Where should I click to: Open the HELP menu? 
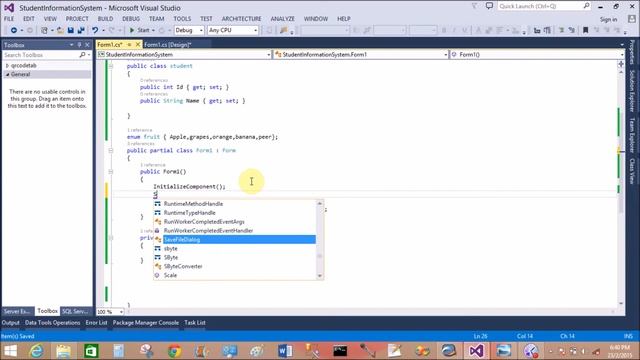344,19
